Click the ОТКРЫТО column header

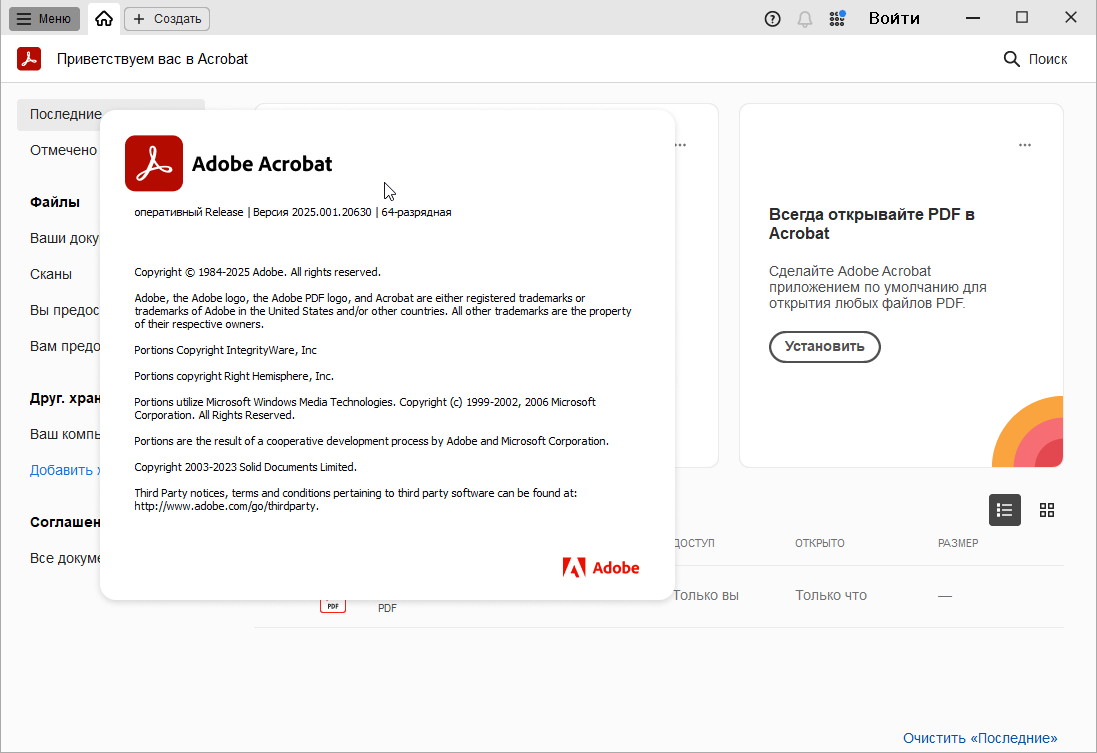819,543
